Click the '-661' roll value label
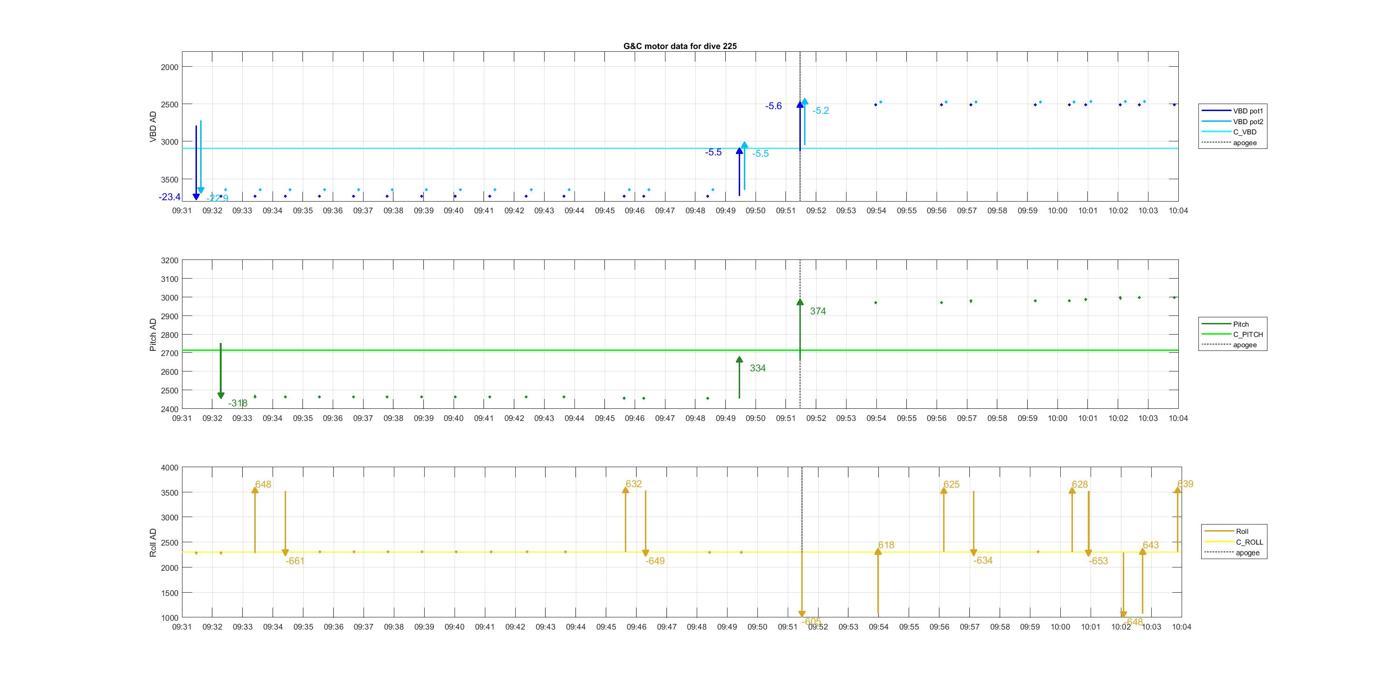Image resolution: width=1400 pixels, height=693 pixels. [x=295, y=561]
